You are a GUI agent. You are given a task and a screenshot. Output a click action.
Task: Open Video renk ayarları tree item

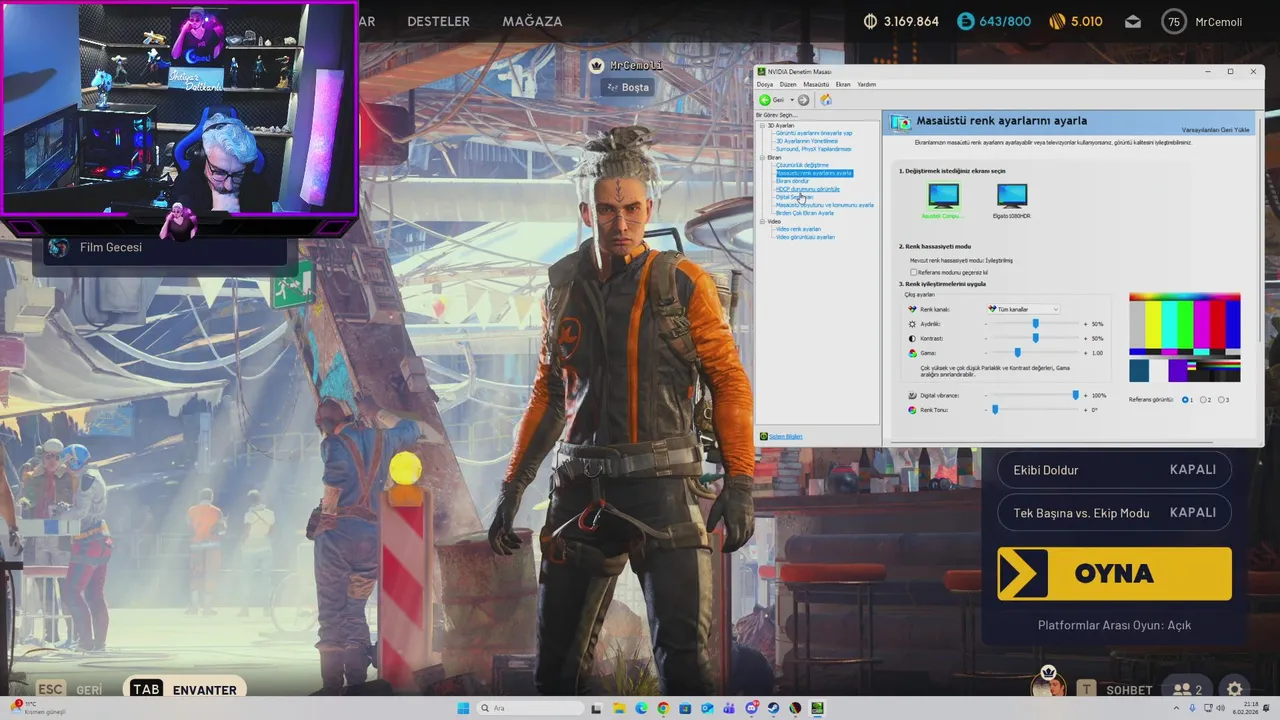798,229
